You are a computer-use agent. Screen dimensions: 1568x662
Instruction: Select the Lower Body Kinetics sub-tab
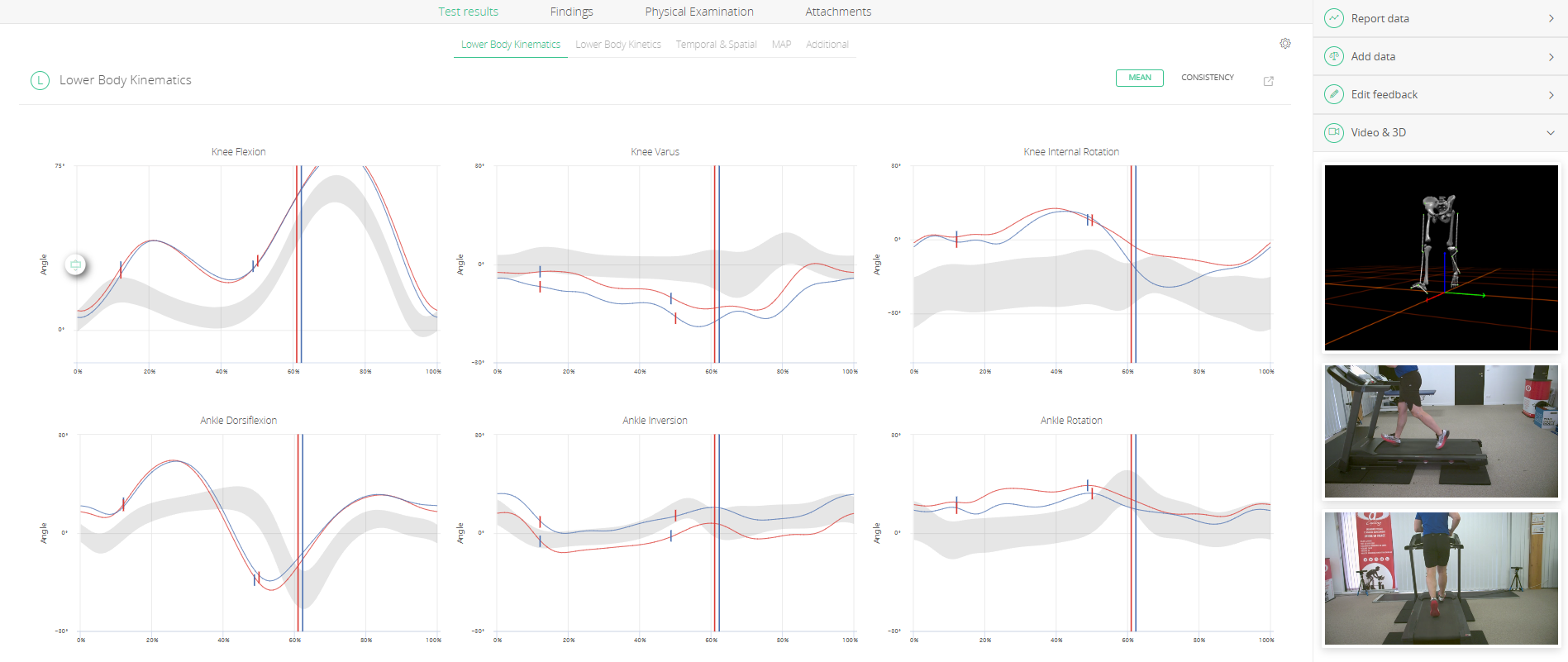[618, 45]
